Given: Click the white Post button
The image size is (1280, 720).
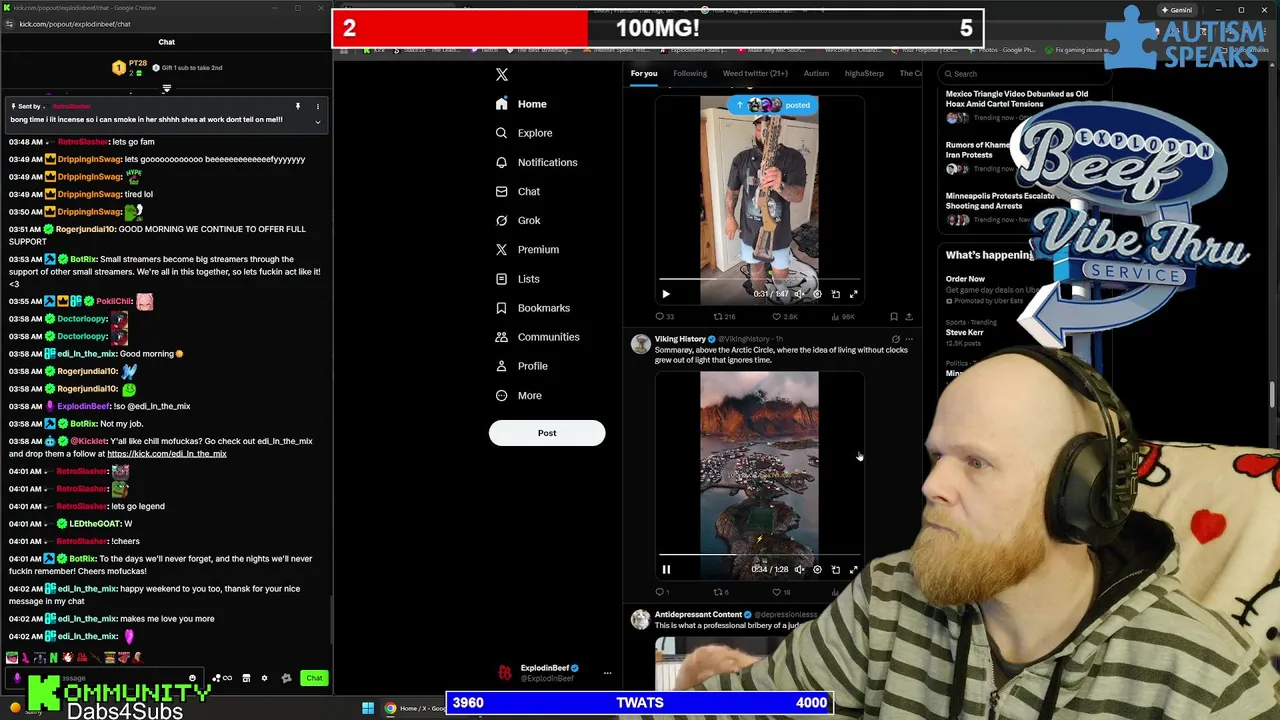Looking at the screenshot, I should [x=547, y=433].
